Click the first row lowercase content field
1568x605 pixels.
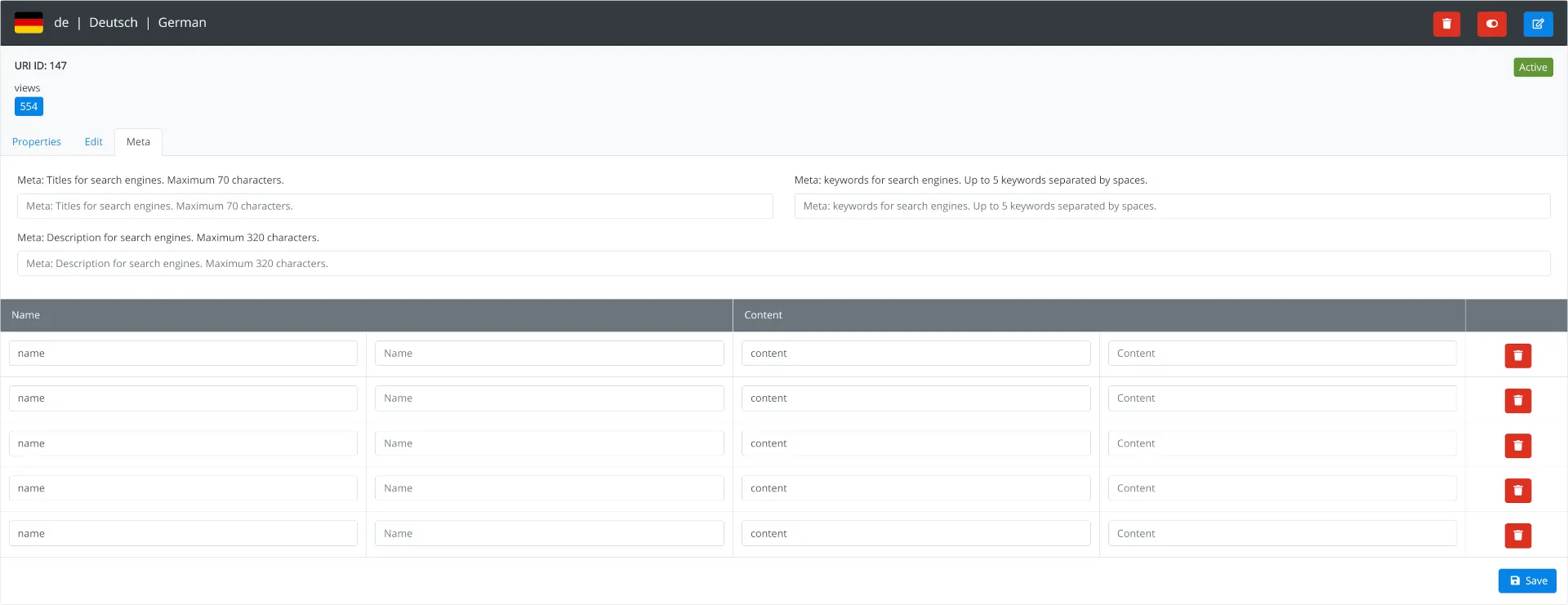coord(916,354)
